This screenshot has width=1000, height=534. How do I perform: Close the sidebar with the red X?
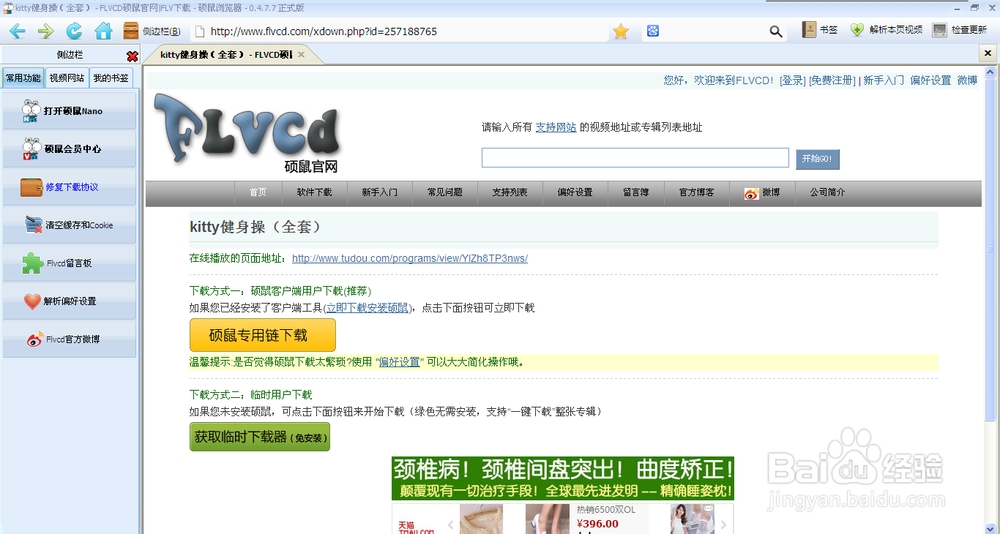[132, 56]
